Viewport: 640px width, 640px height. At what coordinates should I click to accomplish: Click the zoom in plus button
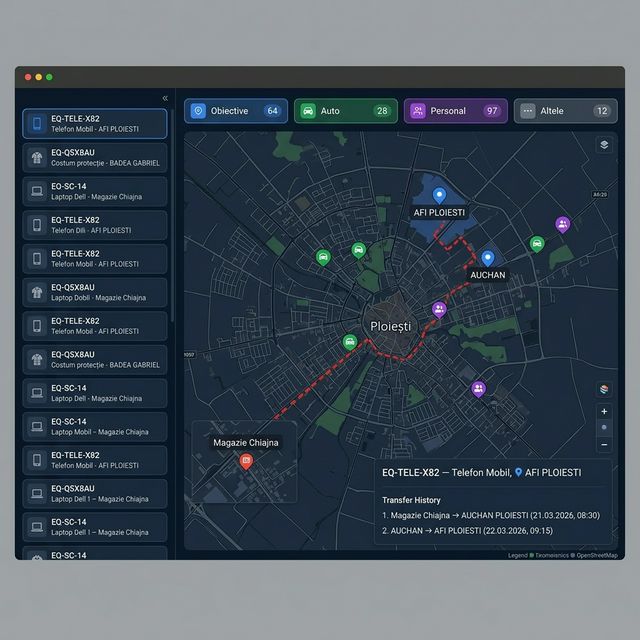603,411
